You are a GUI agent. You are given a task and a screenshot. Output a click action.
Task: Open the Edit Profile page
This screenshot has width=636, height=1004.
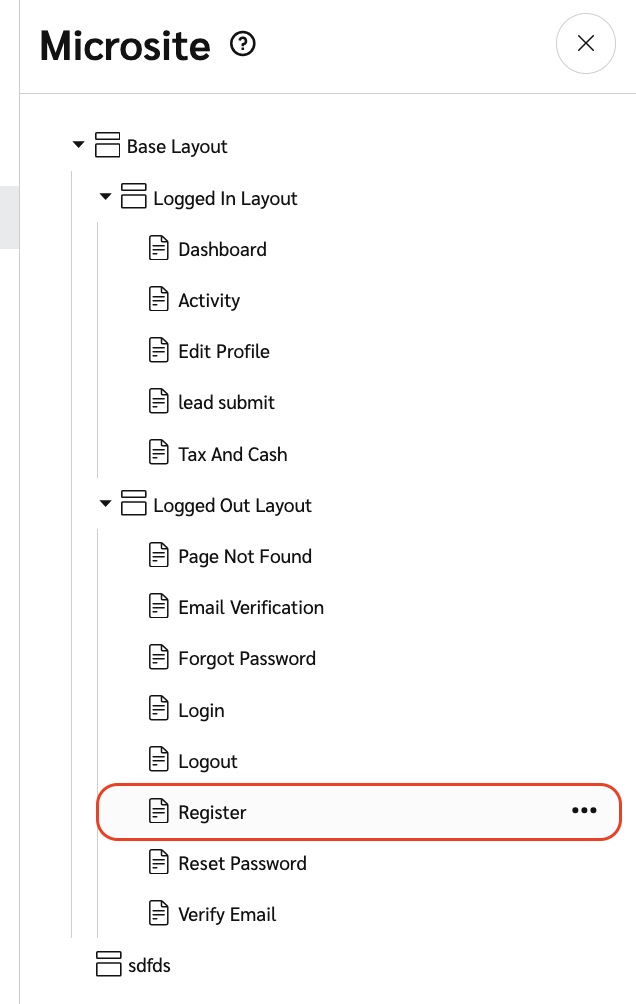[x=224, y=351]
